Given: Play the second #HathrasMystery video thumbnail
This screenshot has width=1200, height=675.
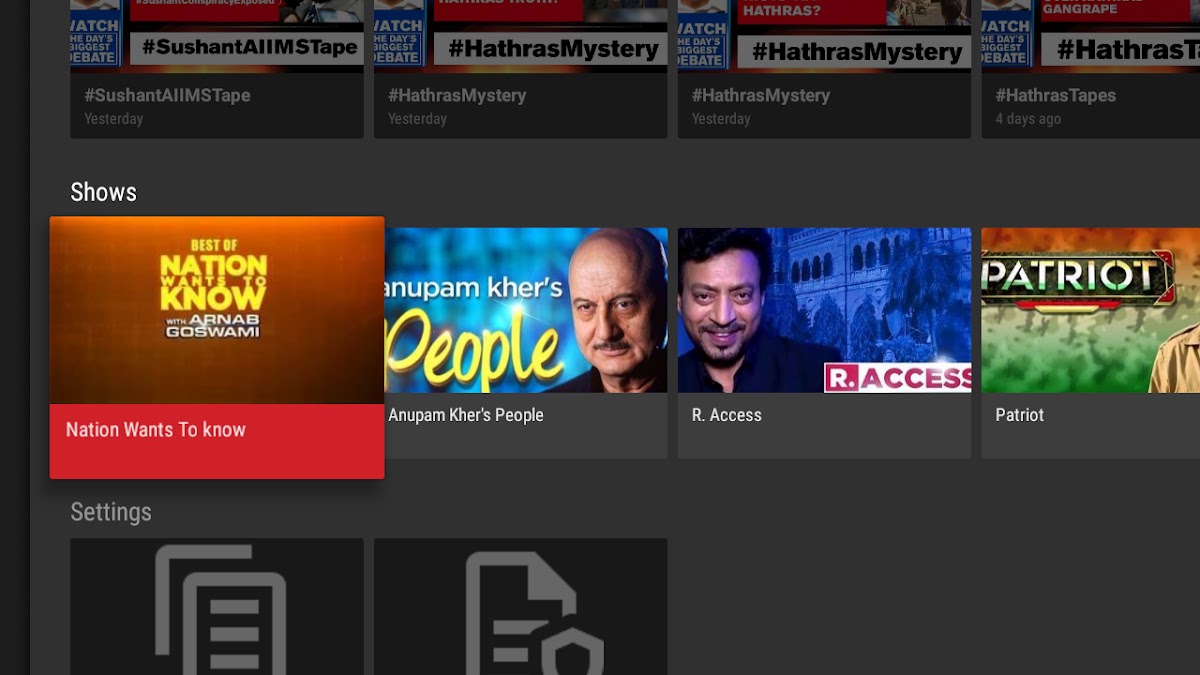Looking at the screenshot, I should [x=824, y=35].
